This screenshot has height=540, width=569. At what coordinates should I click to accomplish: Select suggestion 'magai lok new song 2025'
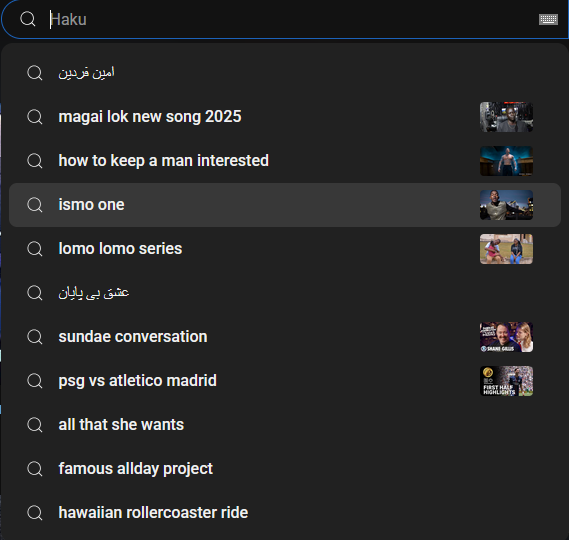[285, 117]
